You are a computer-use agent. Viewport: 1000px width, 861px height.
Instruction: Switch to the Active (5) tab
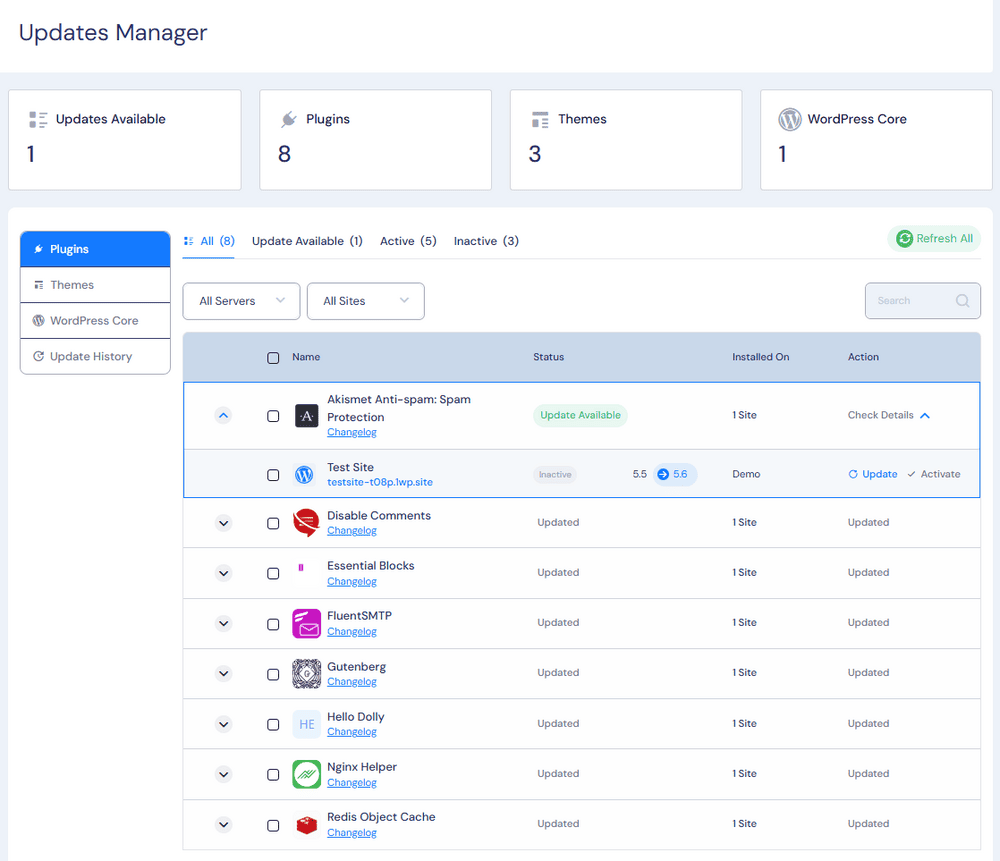point(408,241)
